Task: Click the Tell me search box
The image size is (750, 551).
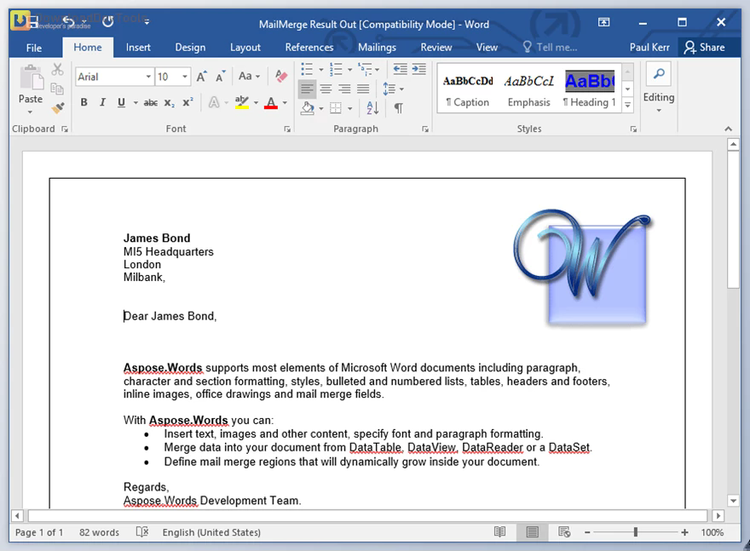Action: (x=550, y=47)
